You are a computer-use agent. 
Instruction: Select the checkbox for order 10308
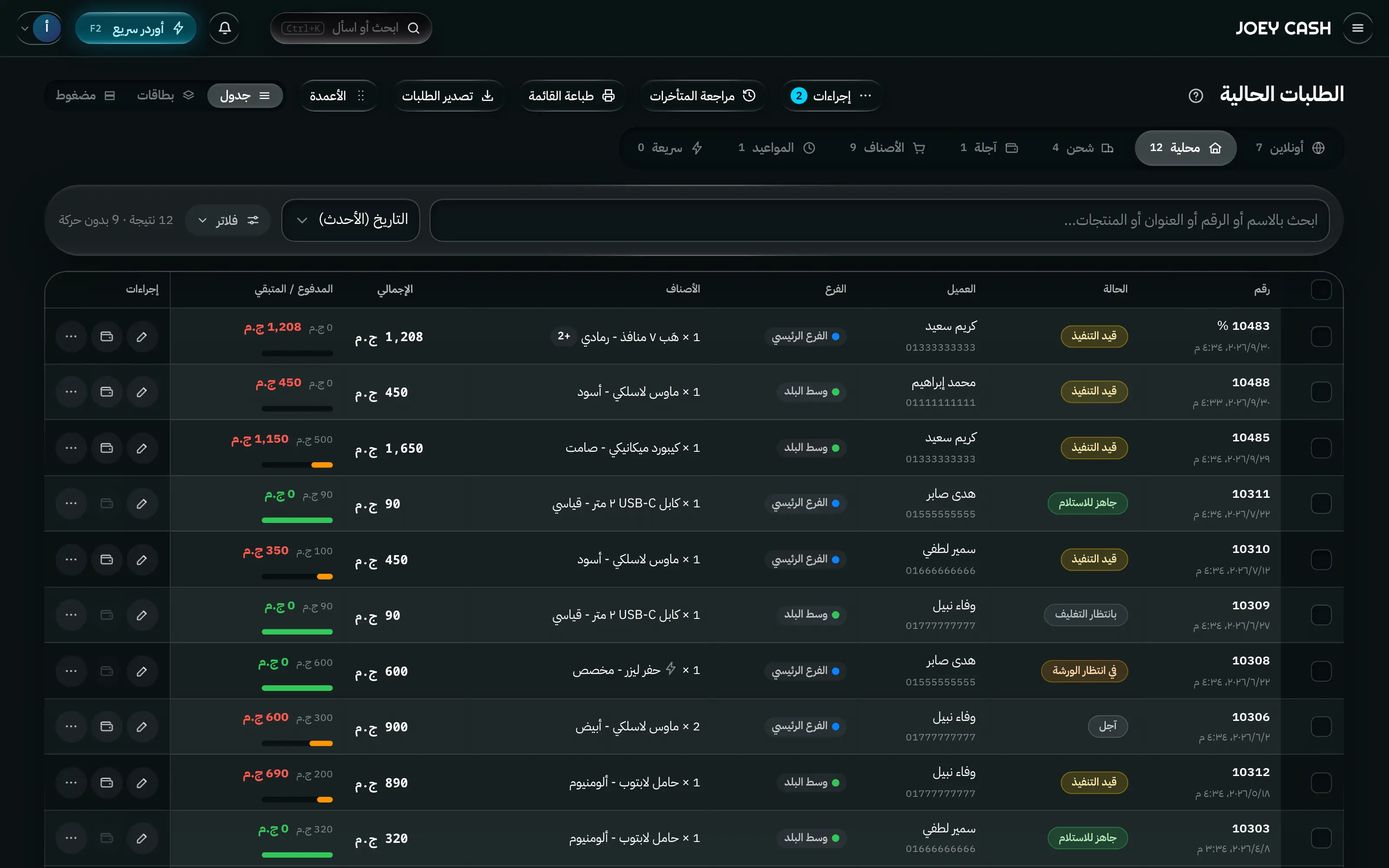click(x=1321, y=671)
